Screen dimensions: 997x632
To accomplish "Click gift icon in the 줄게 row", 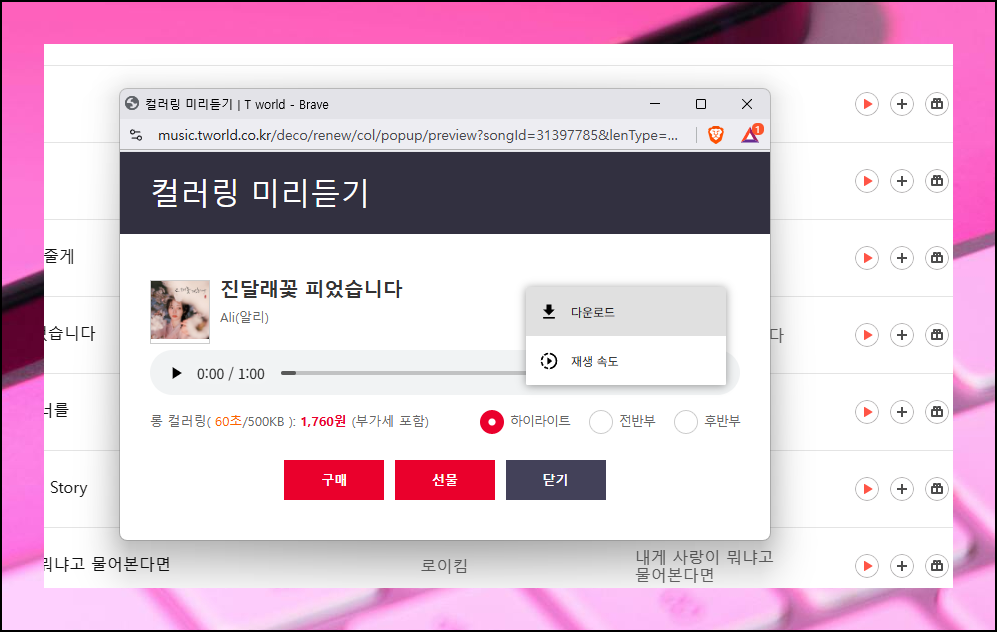I will pos(937,258).
